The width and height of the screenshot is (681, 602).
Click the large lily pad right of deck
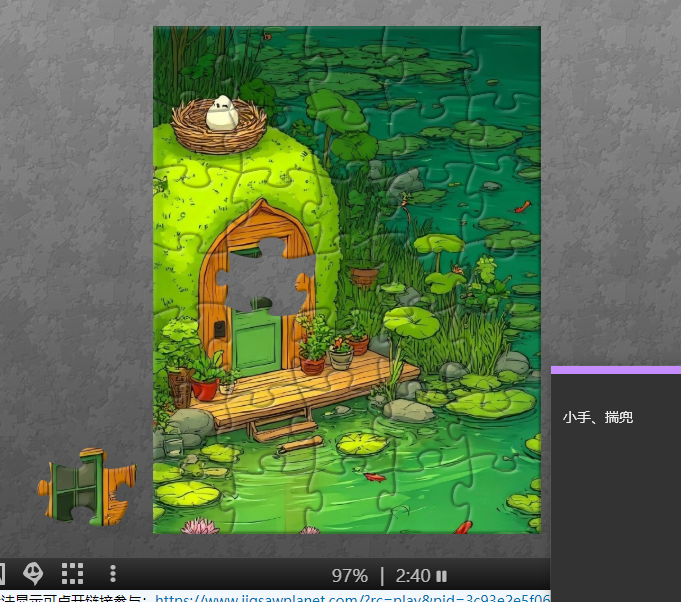tap(489, 402)
